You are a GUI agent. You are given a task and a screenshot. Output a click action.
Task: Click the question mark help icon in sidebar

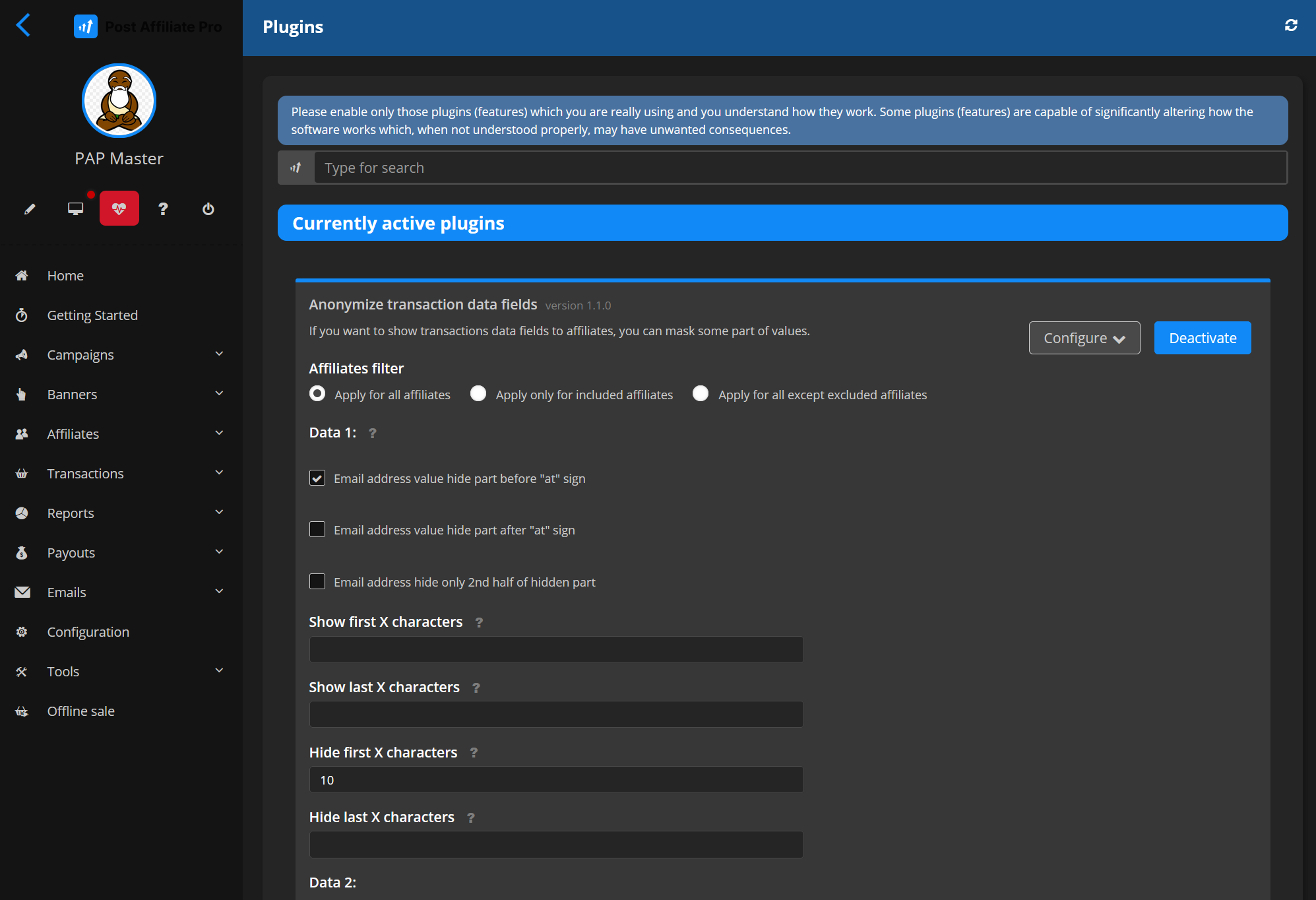click(163, 209)
